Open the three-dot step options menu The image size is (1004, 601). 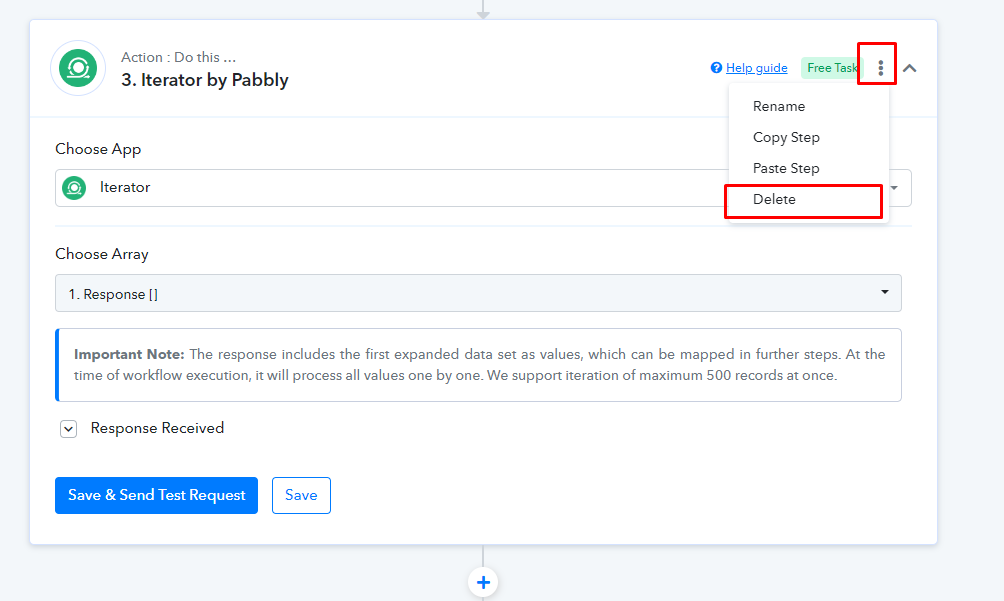click(x=880, y=68)
